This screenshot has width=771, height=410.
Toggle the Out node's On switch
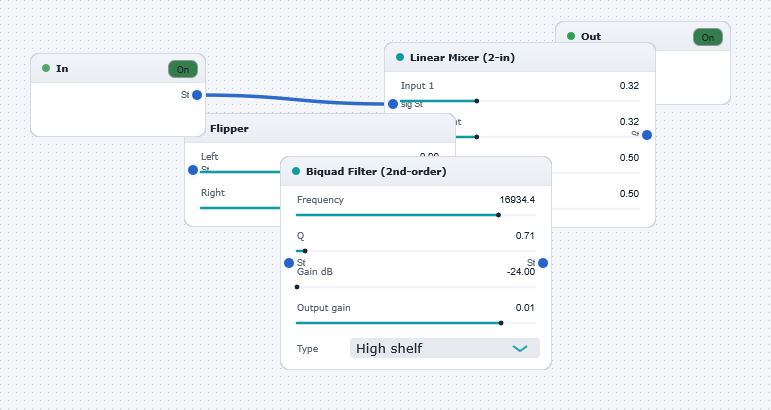click(x=708, y=37)
